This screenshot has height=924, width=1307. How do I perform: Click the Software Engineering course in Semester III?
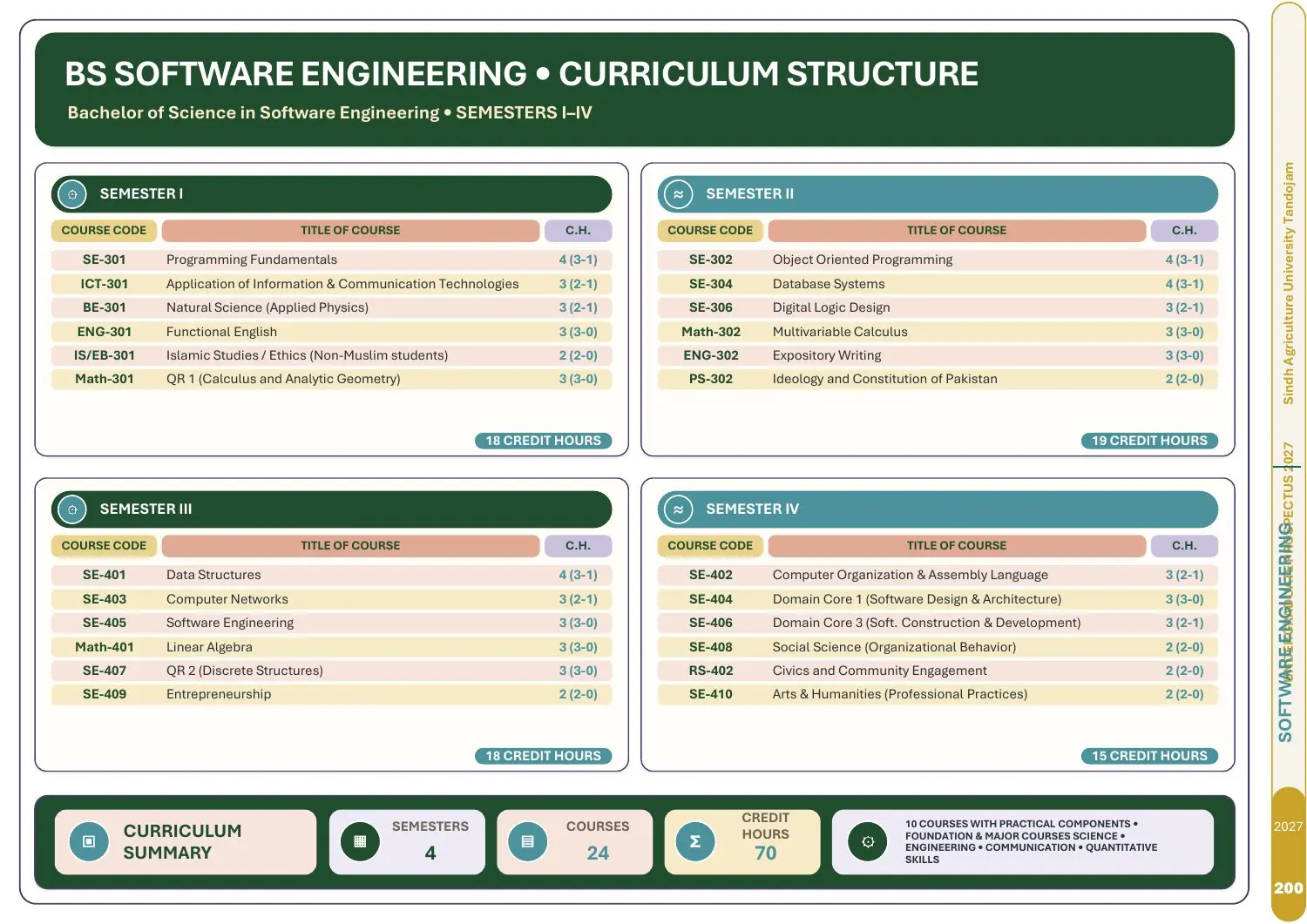pyautogui.click(x=230, y=623)
